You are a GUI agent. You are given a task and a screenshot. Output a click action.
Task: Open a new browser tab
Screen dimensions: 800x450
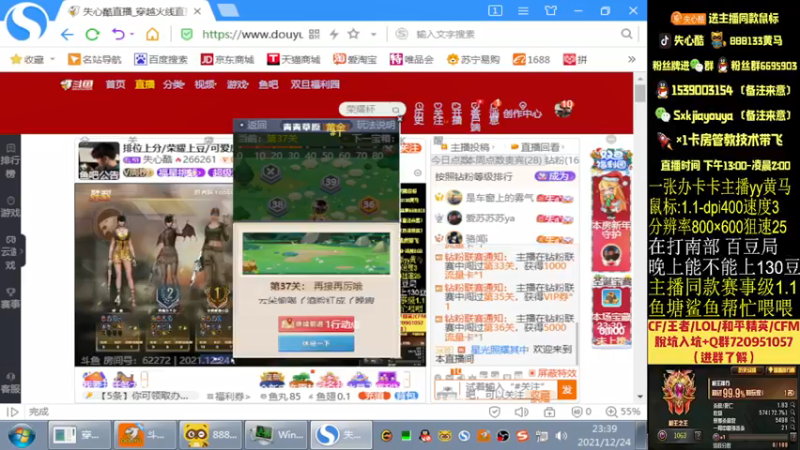click(228, 11)
